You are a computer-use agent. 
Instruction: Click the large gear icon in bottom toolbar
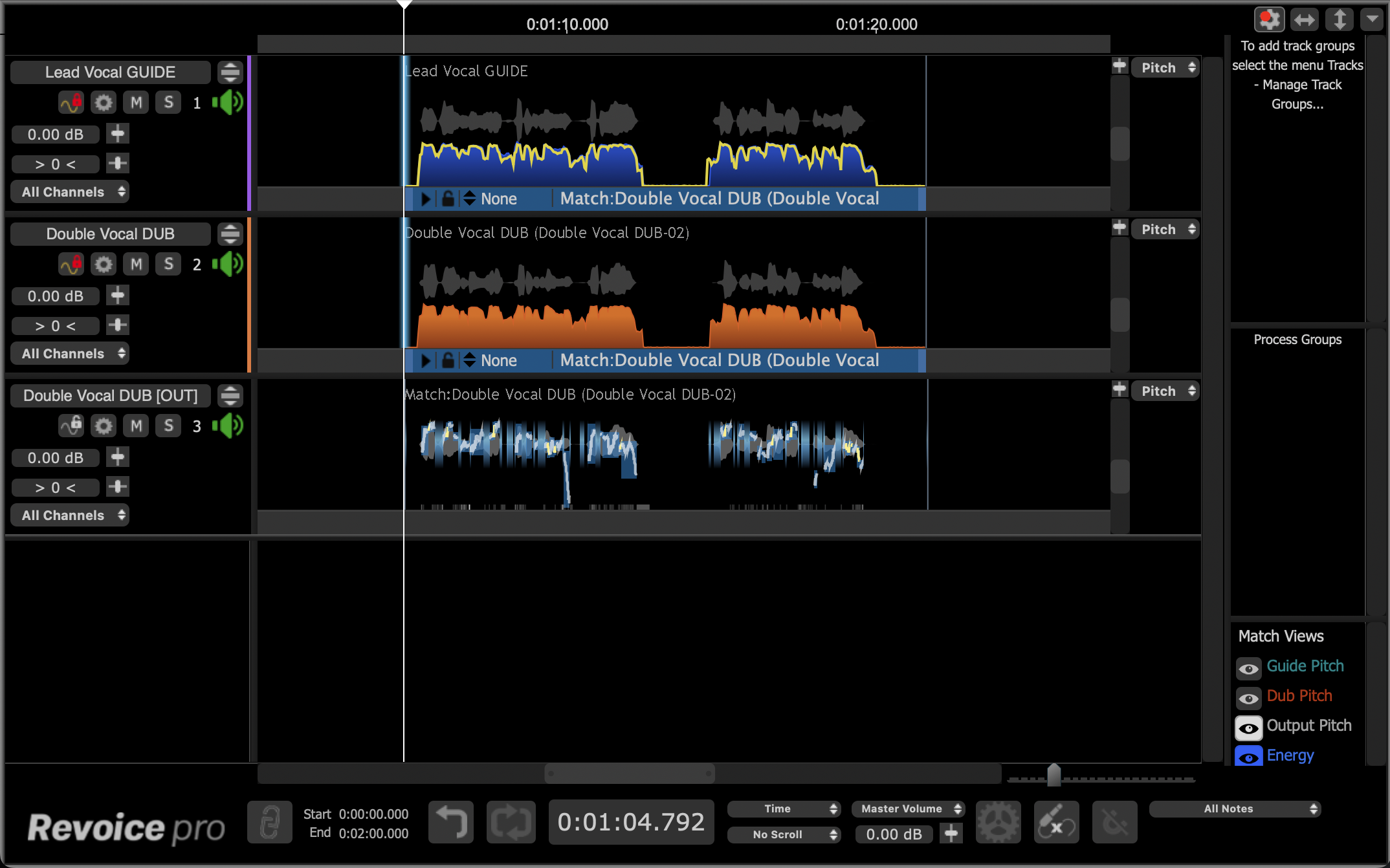click(998, 822)
